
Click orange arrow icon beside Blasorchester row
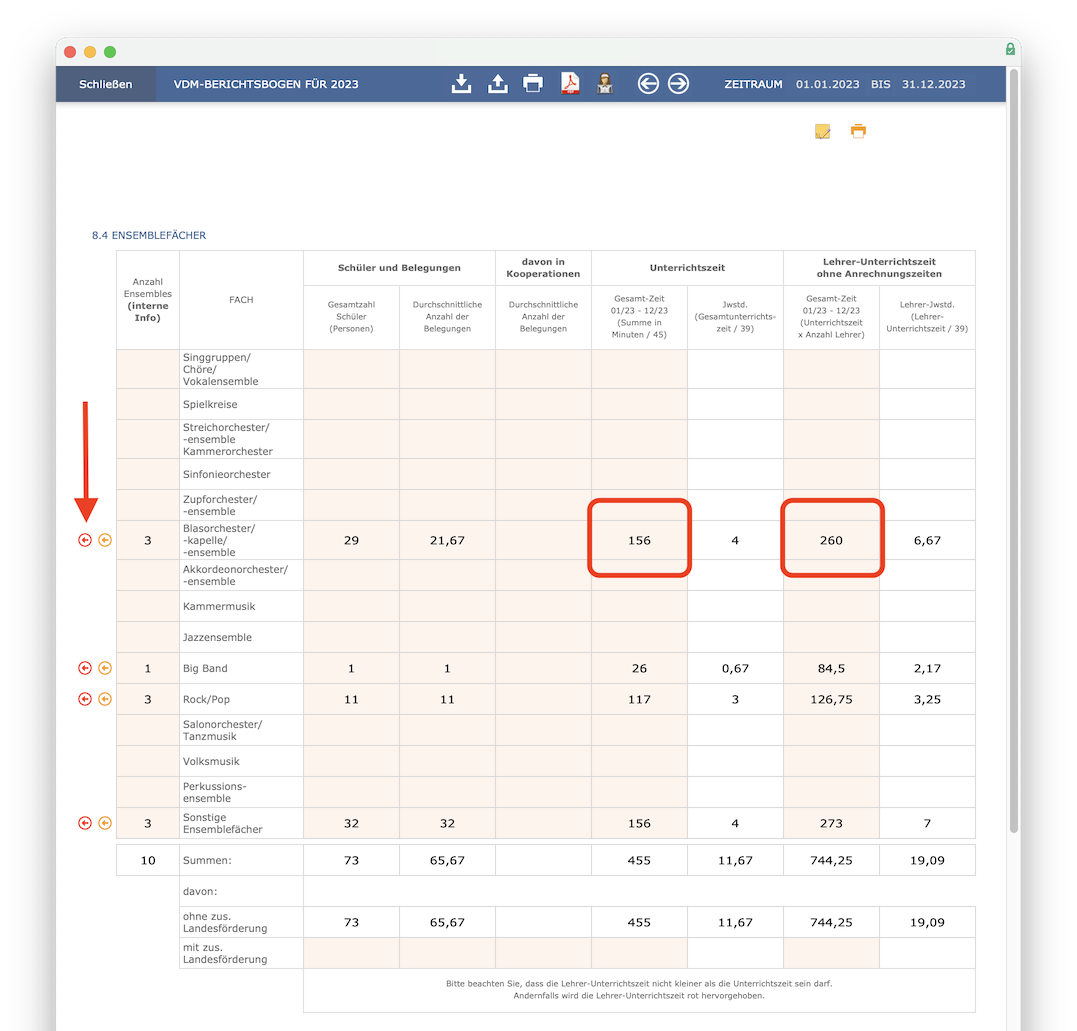(105, 540)
